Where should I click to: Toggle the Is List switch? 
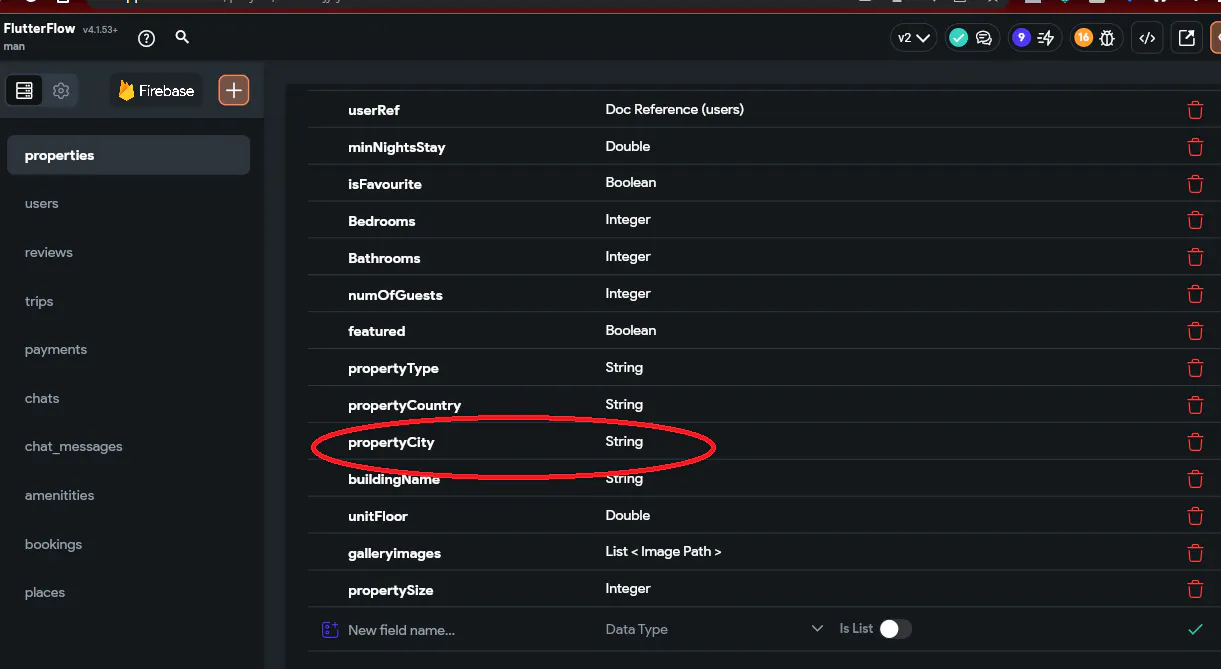[895, 629]
